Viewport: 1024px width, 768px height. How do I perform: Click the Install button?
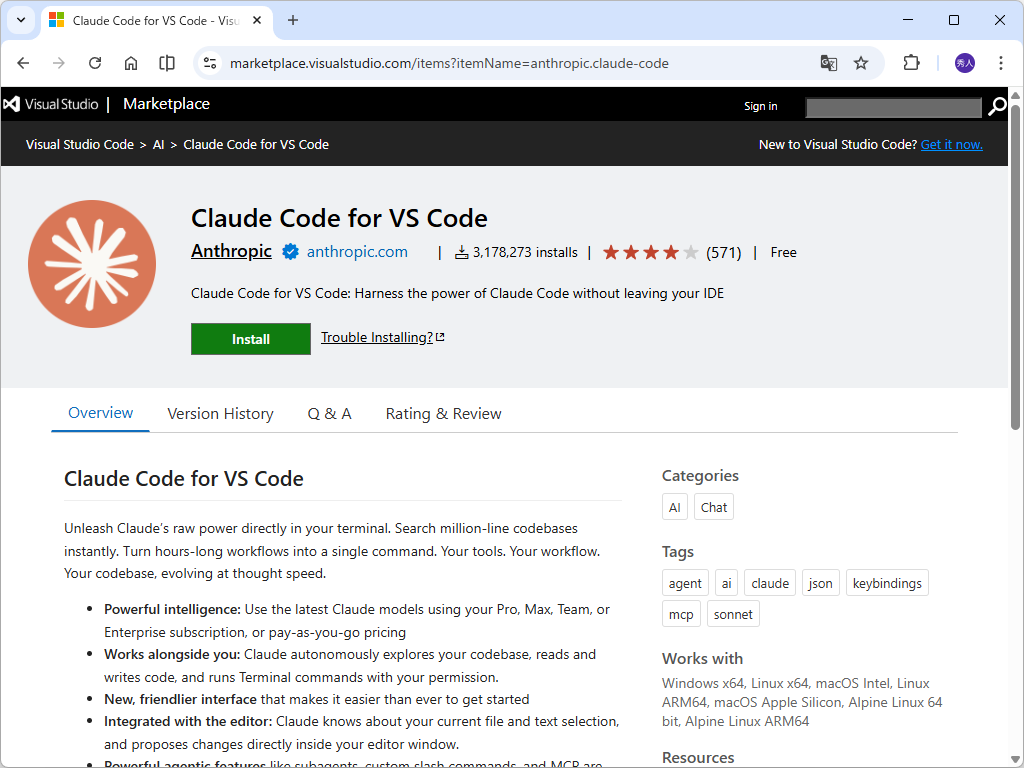[x=250, y=339]
